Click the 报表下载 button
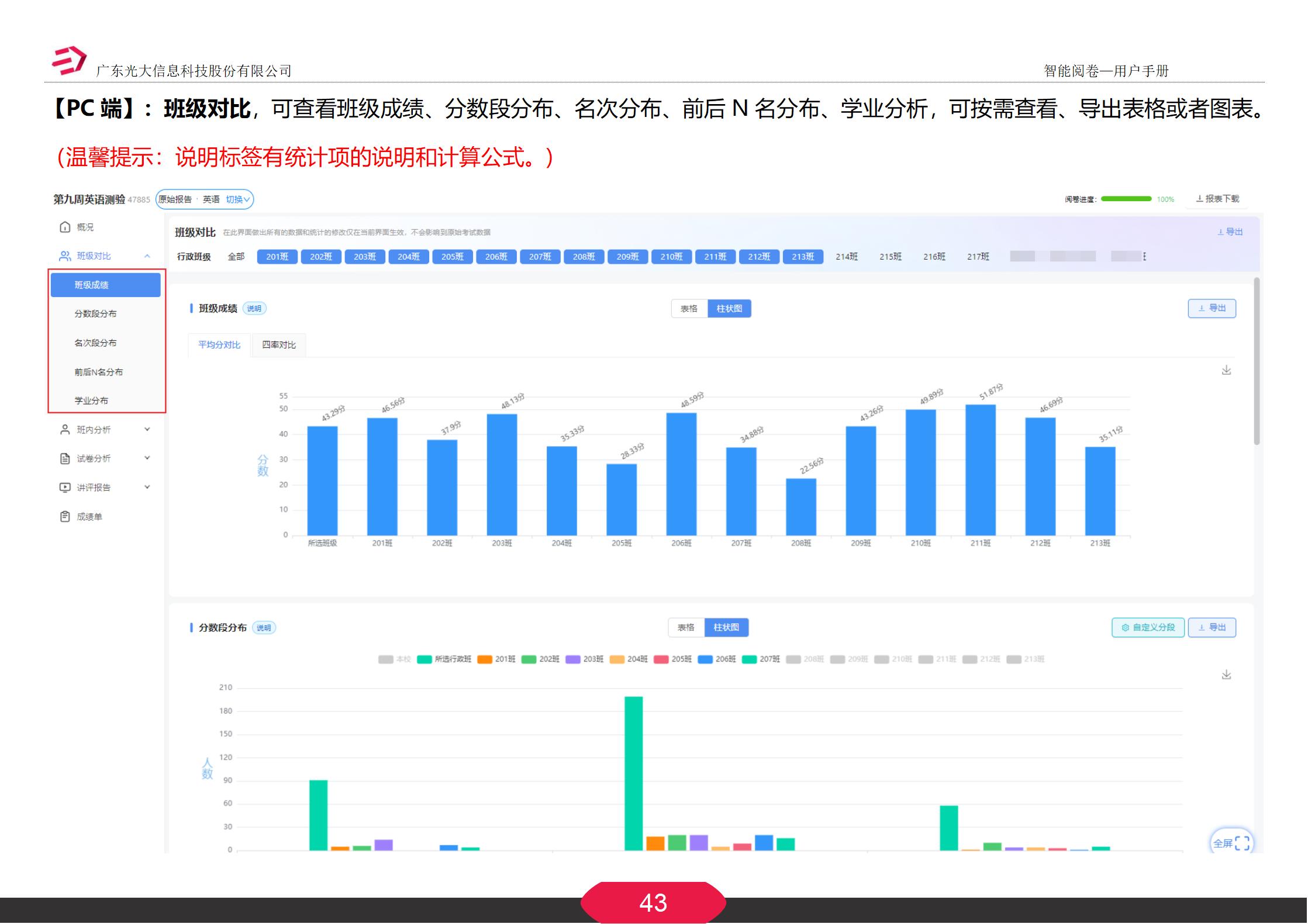The width and height of the screenshot is (1308, 924). pos(1219,199)
